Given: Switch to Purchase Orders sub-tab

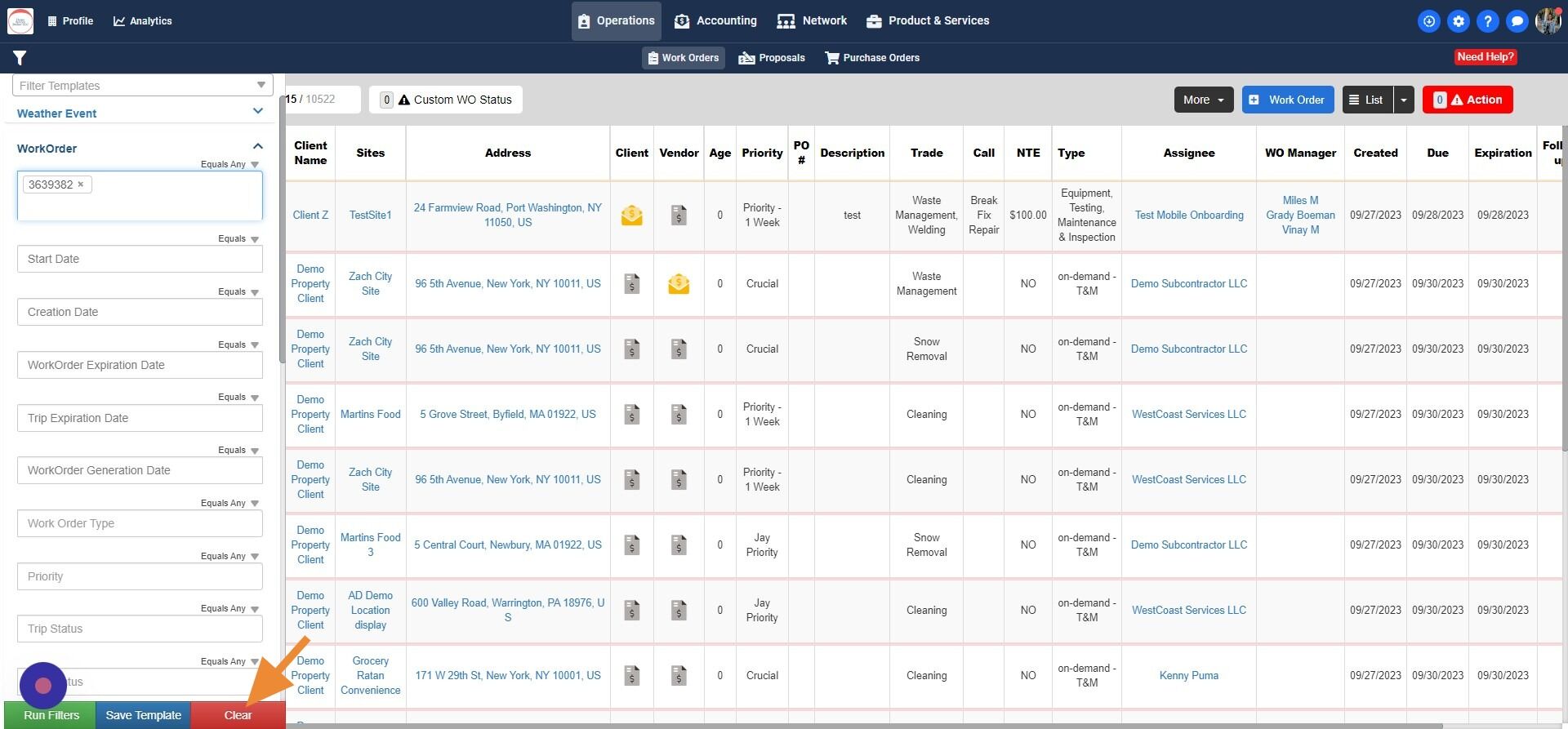Looking at the screenshot, I should coord(872,58).
